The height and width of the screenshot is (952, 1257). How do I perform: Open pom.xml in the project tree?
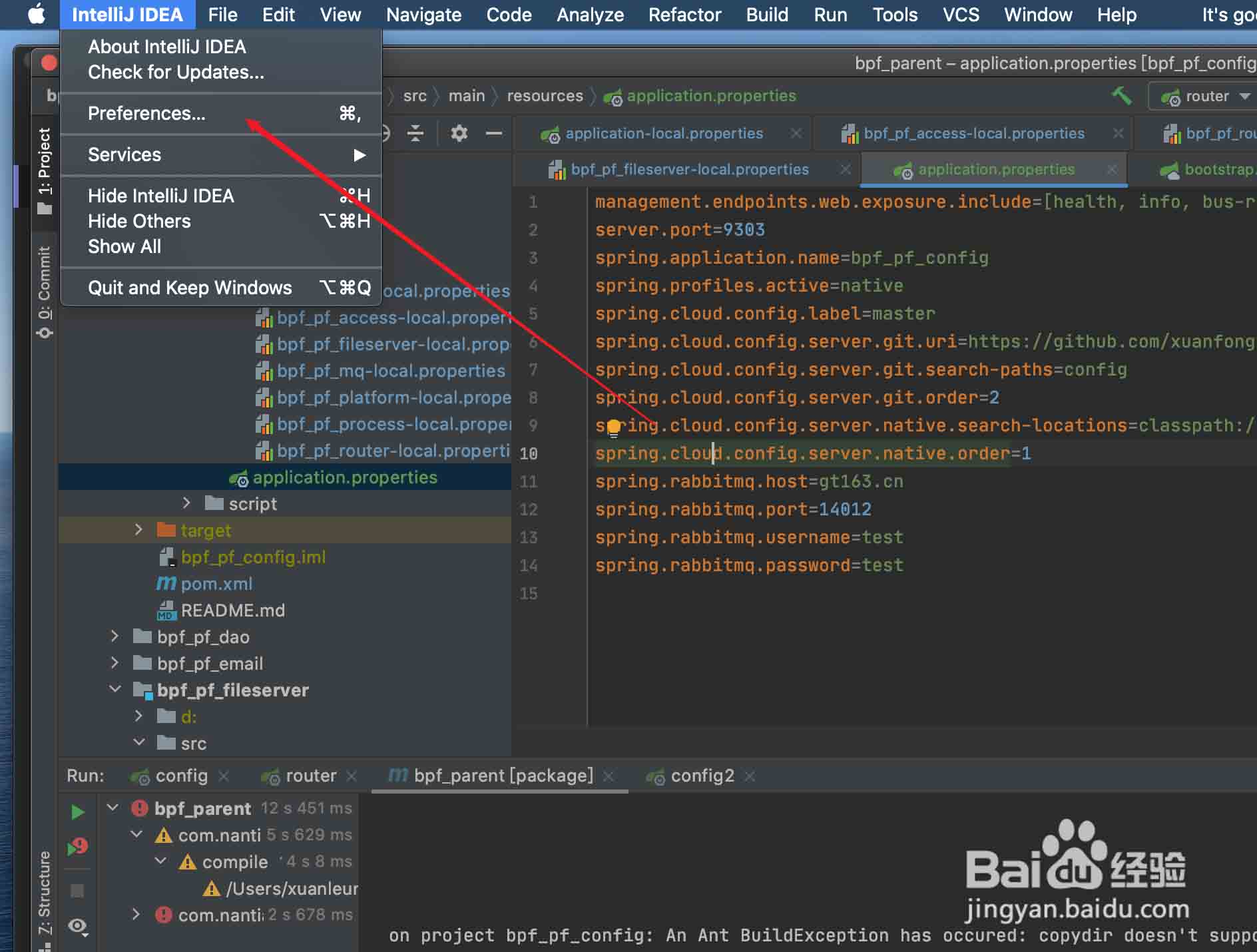click(216, 584)
